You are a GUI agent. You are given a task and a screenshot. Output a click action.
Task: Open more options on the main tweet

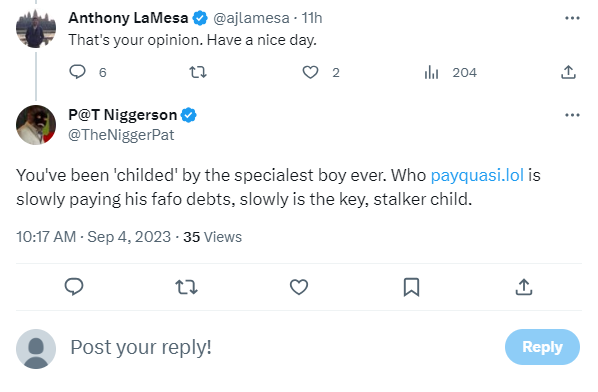pyautogui.click(x=572, y=115)
